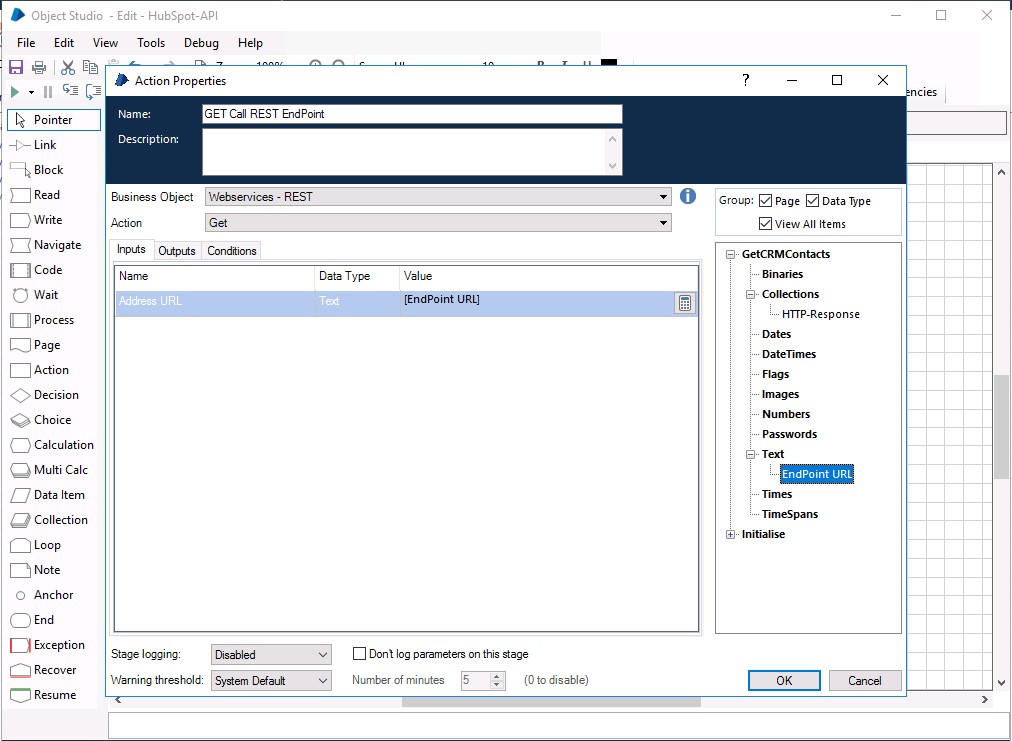Collapse the Collections tree node
1012x741 pixels.
click(751, 294)
